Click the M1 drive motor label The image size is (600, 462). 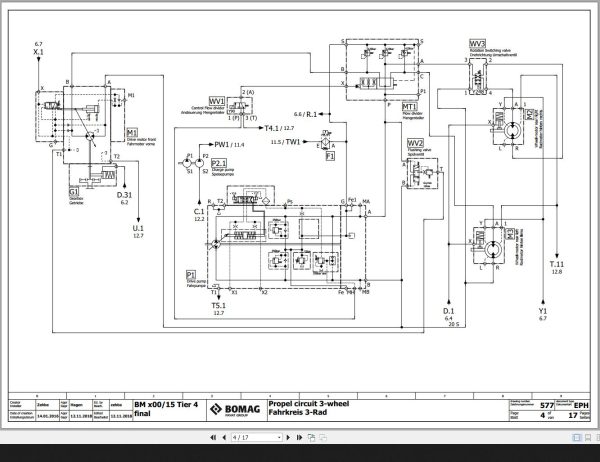click(132, 133)
